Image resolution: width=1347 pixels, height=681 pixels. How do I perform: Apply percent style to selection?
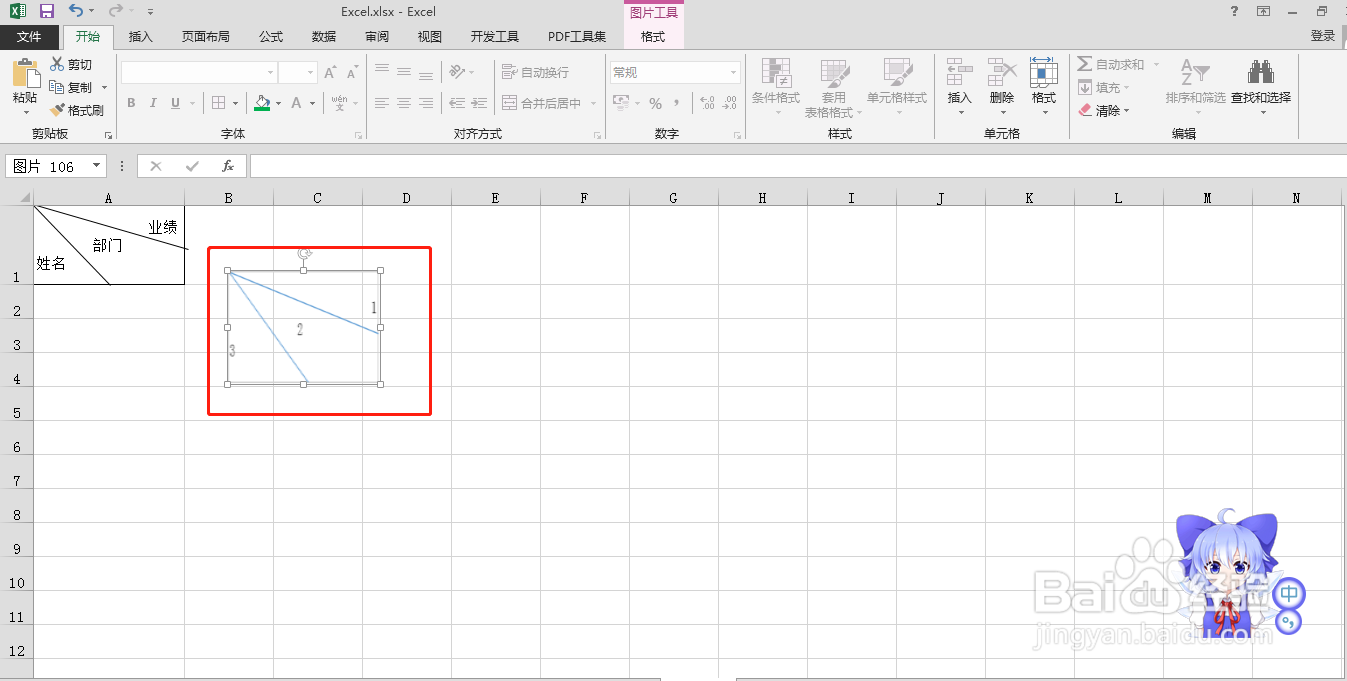click(657, 103)
